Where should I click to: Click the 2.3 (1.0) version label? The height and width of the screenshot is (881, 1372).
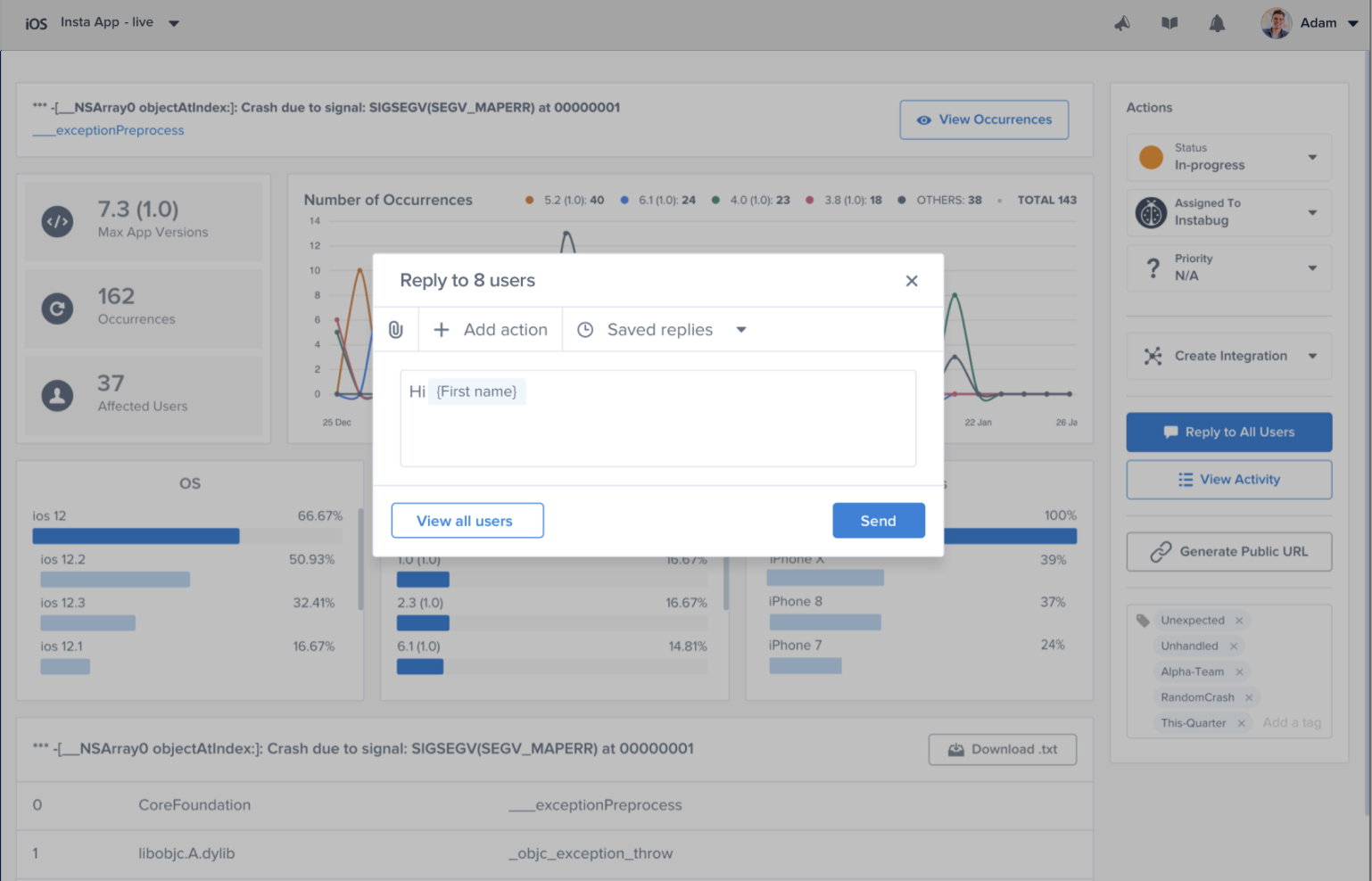pos(420,603)
